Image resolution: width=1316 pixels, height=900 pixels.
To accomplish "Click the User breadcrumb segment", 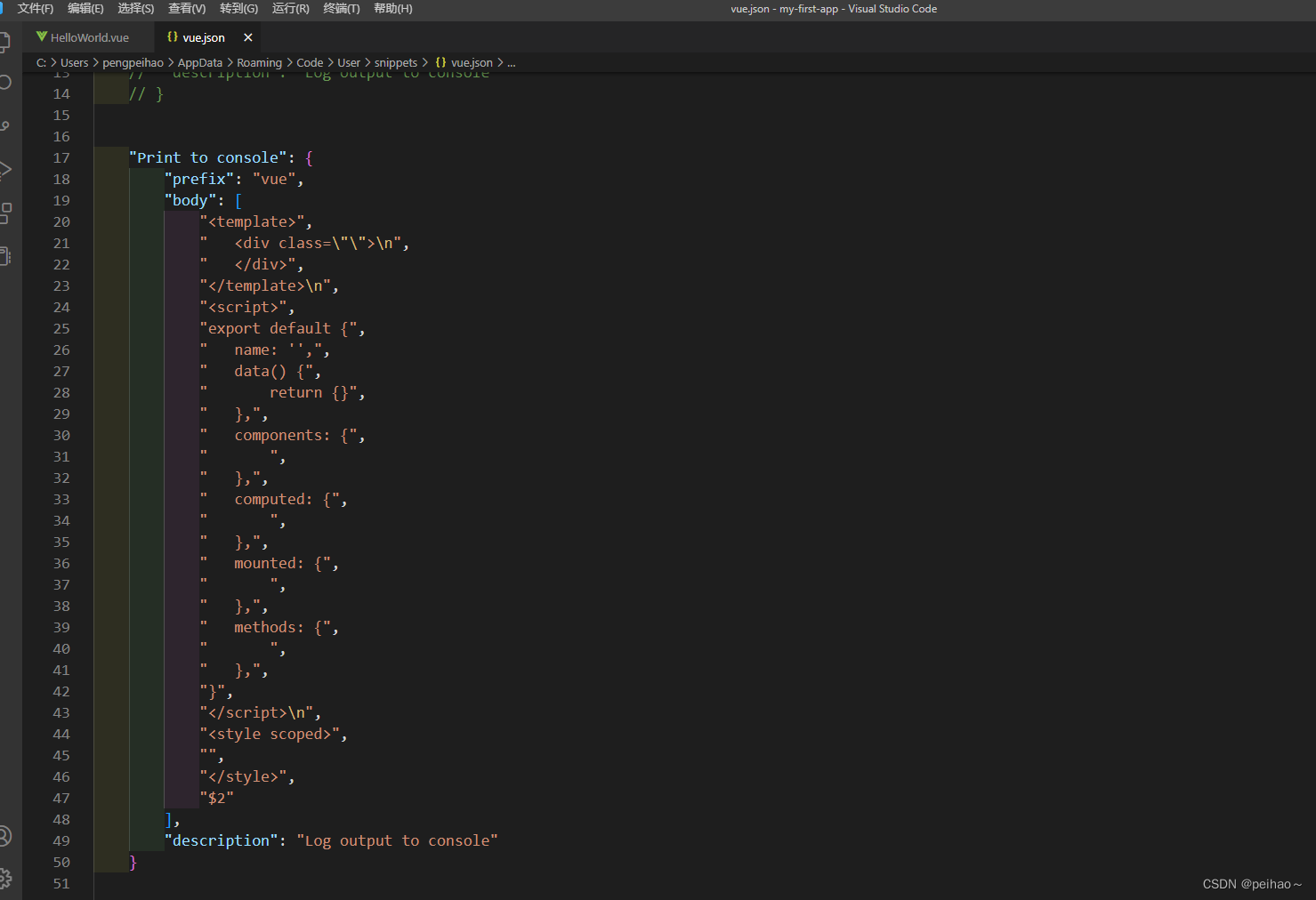I will (x=349, y=62).
